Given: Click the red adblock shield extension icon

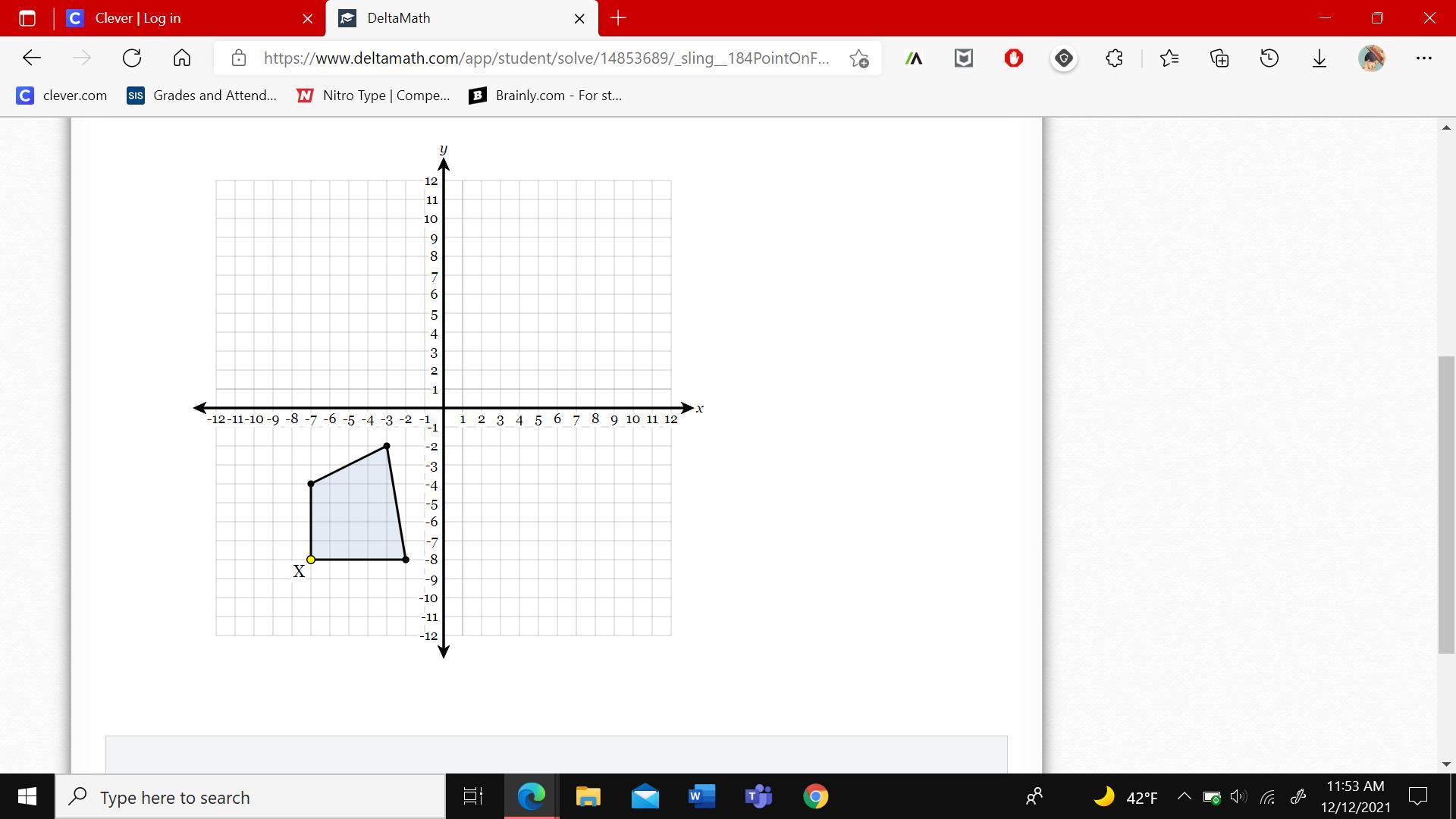Looking at the screenshot, I should tap(1014, 58).
